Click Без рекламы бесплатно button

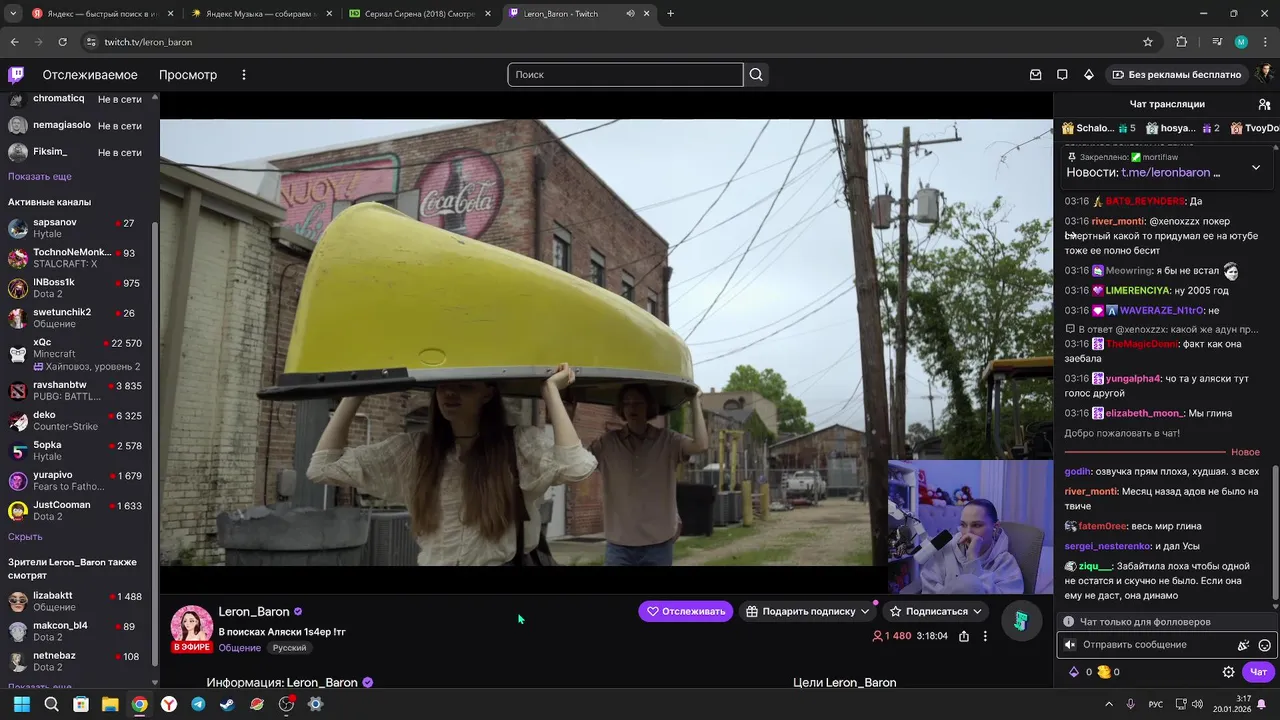click(x=1176, y=75)
